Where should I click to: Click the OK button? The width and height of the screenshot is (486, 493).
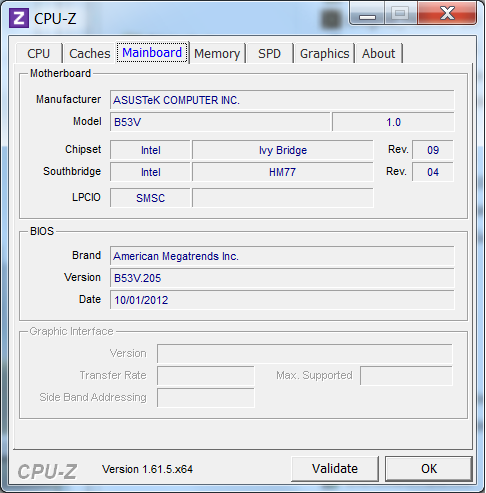point(429,469)
